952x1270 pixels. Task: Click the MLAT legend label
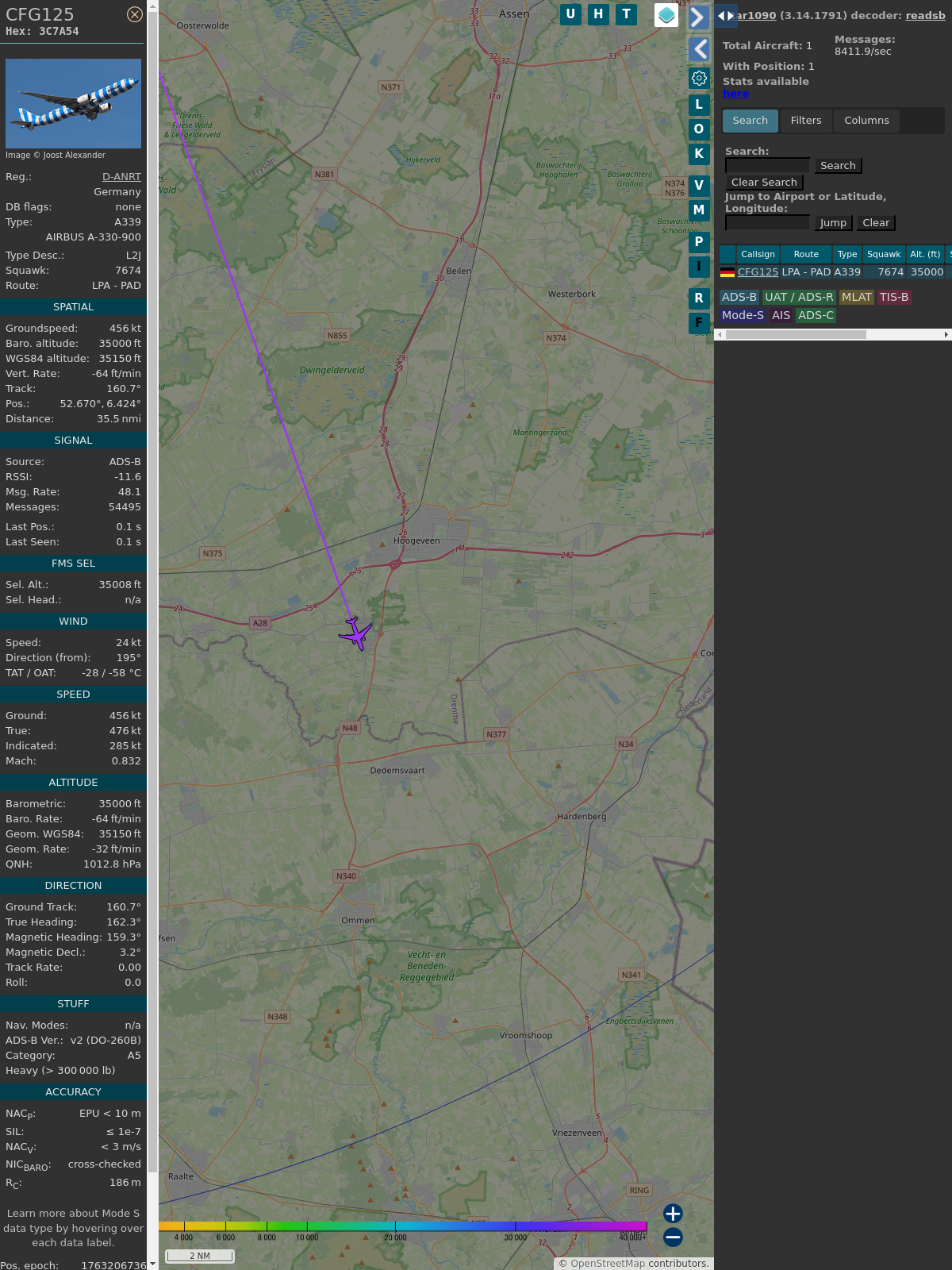(x=857, y=297)
